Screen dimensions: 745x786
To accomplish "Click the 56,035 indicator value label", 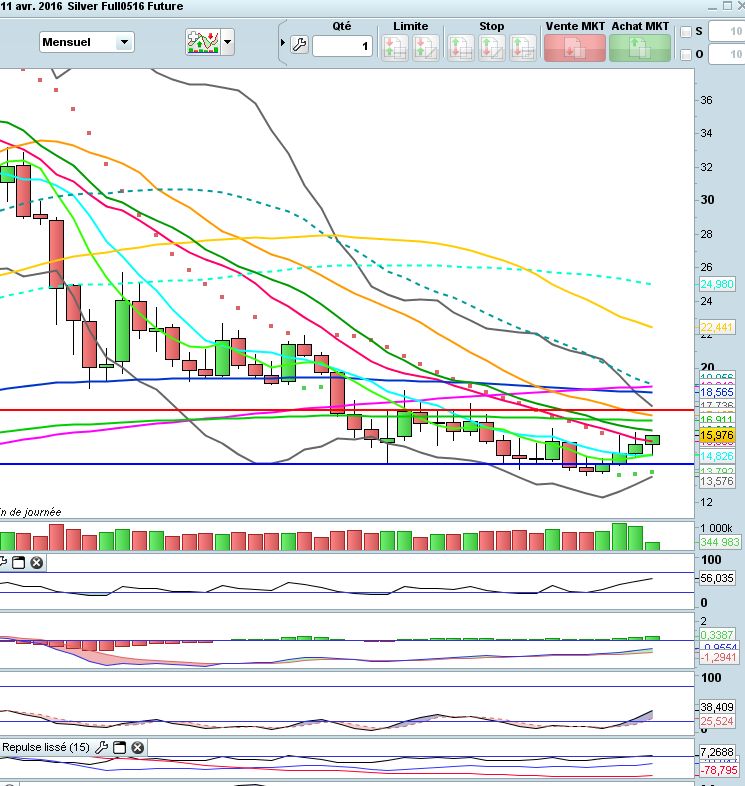I will point(717,578).
